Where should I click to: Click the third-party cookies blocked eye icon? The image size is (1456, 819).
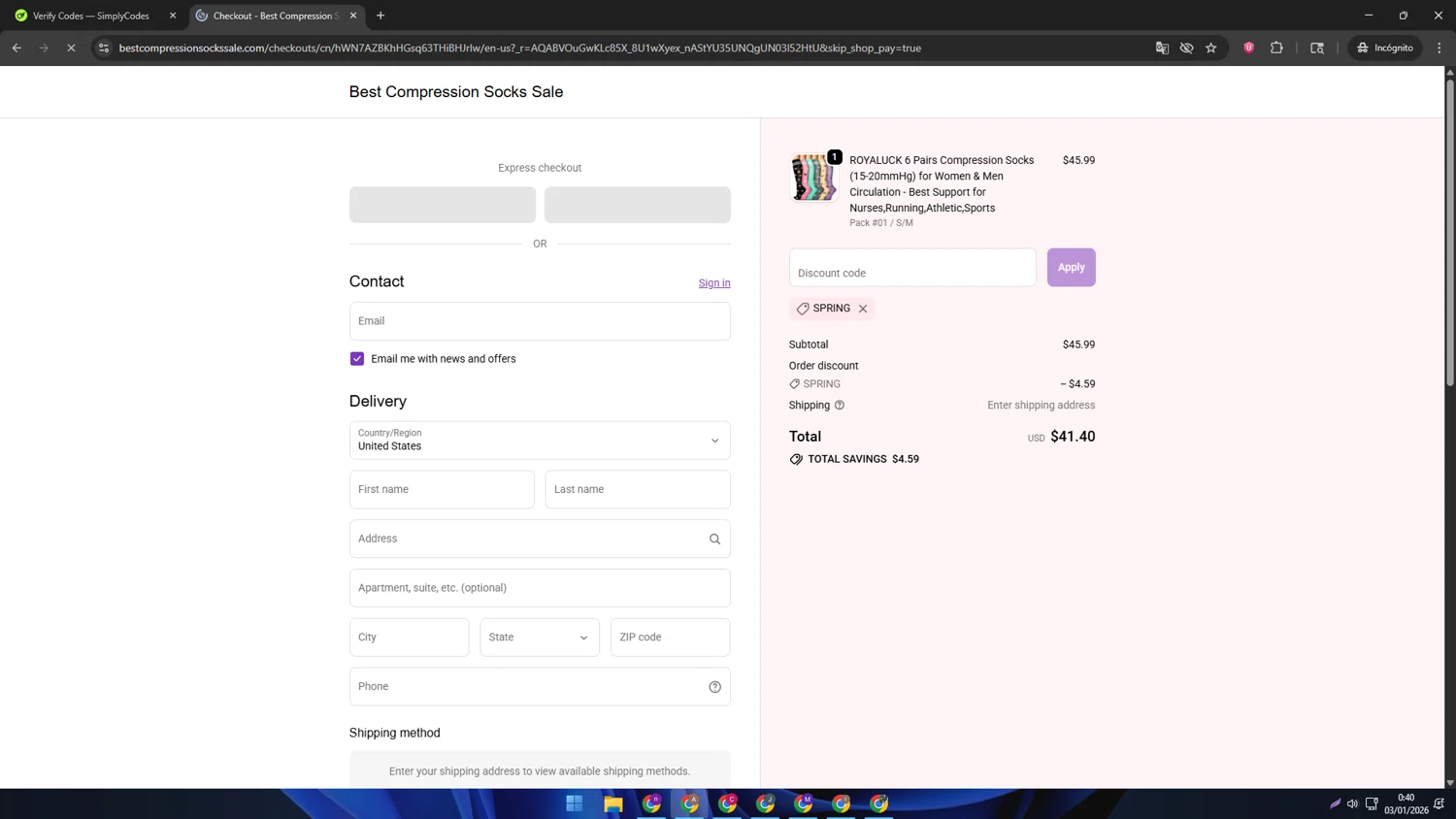1186,48
